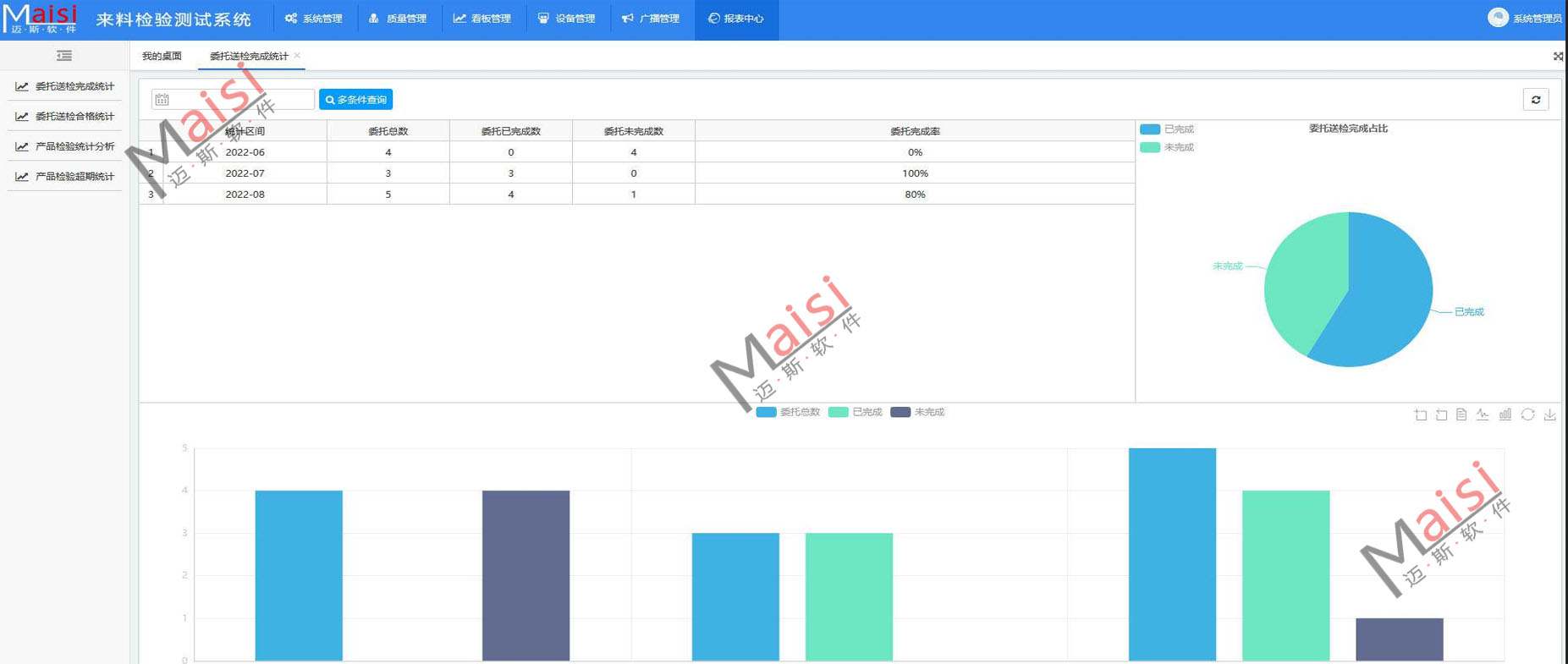Screen dimensions: 1568x664
Task: Collapse the left sidebar menu icon
Action: (x=64, y=56)
